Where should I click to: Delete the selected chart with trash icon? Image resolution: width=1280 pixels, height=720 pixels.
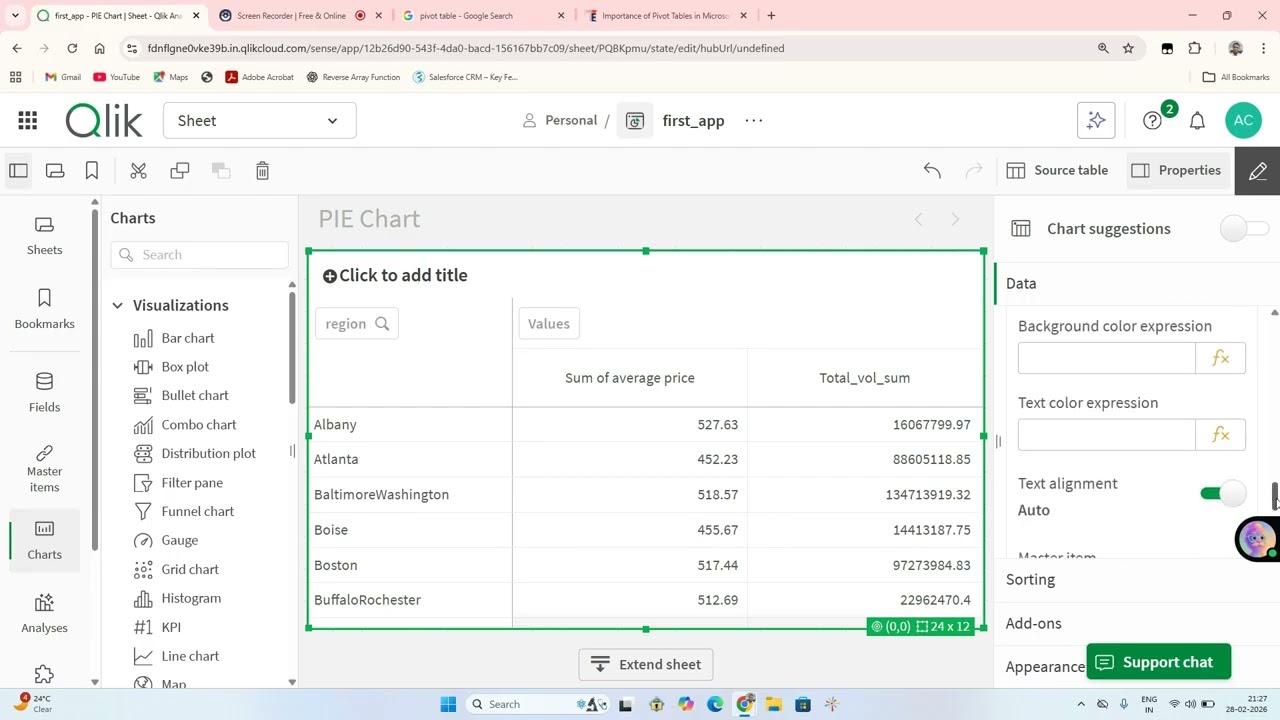point(262,171)
